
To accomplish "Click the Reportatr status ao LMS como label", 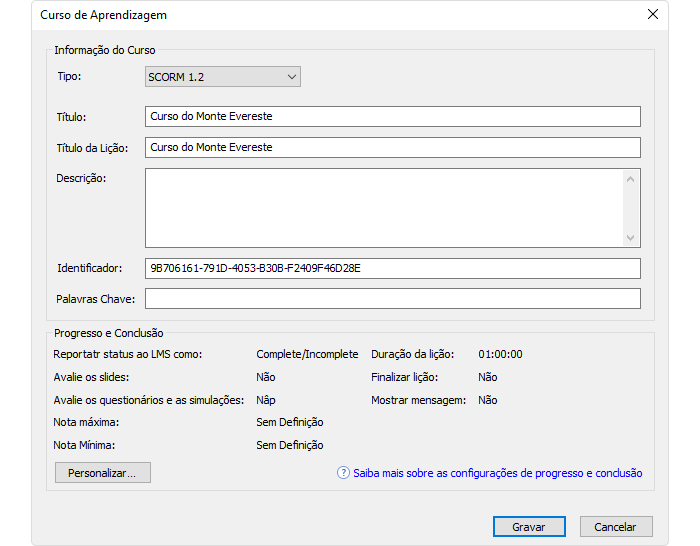I will (128, 354).
